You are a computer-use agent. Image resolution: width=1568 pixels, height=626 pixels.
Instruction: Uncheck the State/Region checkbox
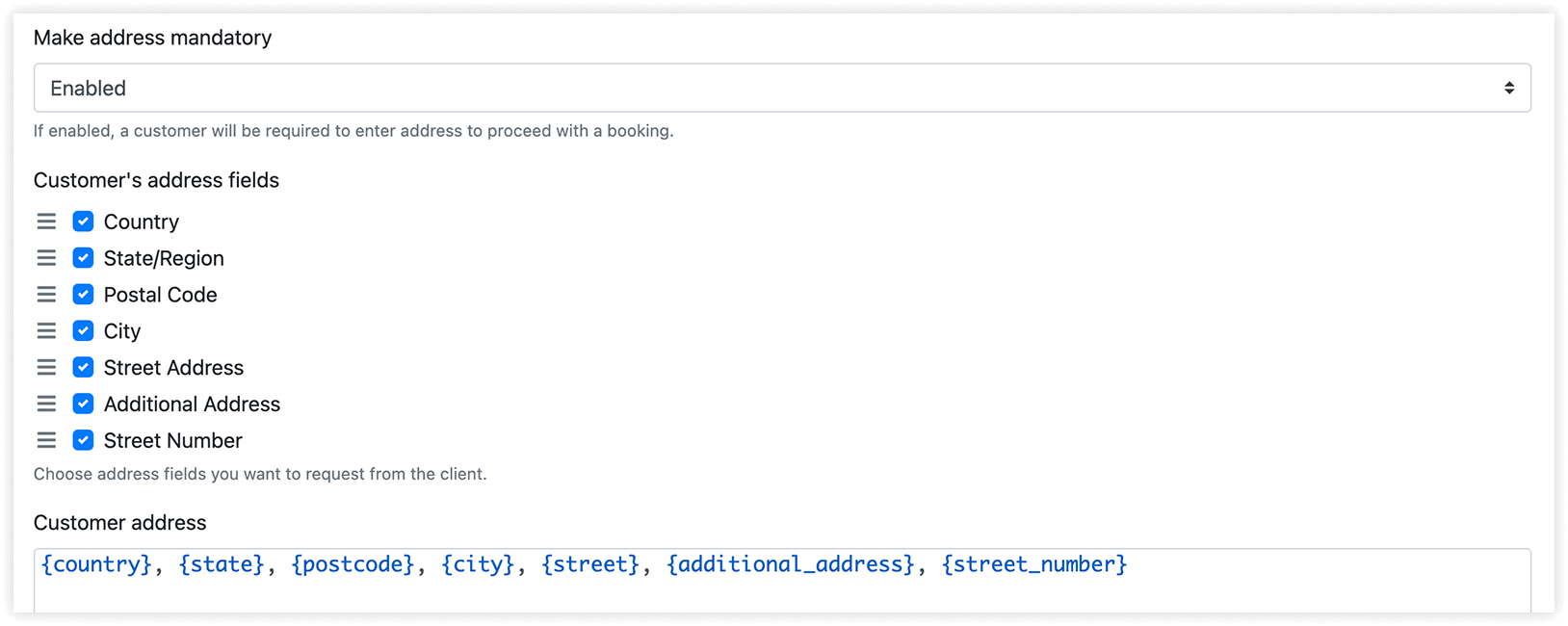tap(83, 258)
